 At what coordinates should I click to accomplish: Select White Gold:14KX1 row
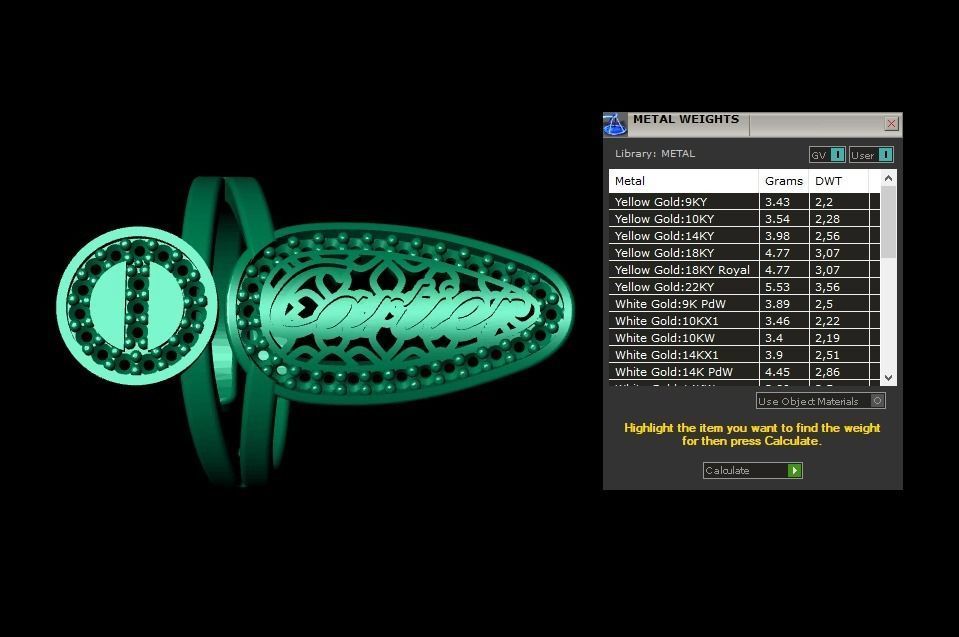point(744,355)
